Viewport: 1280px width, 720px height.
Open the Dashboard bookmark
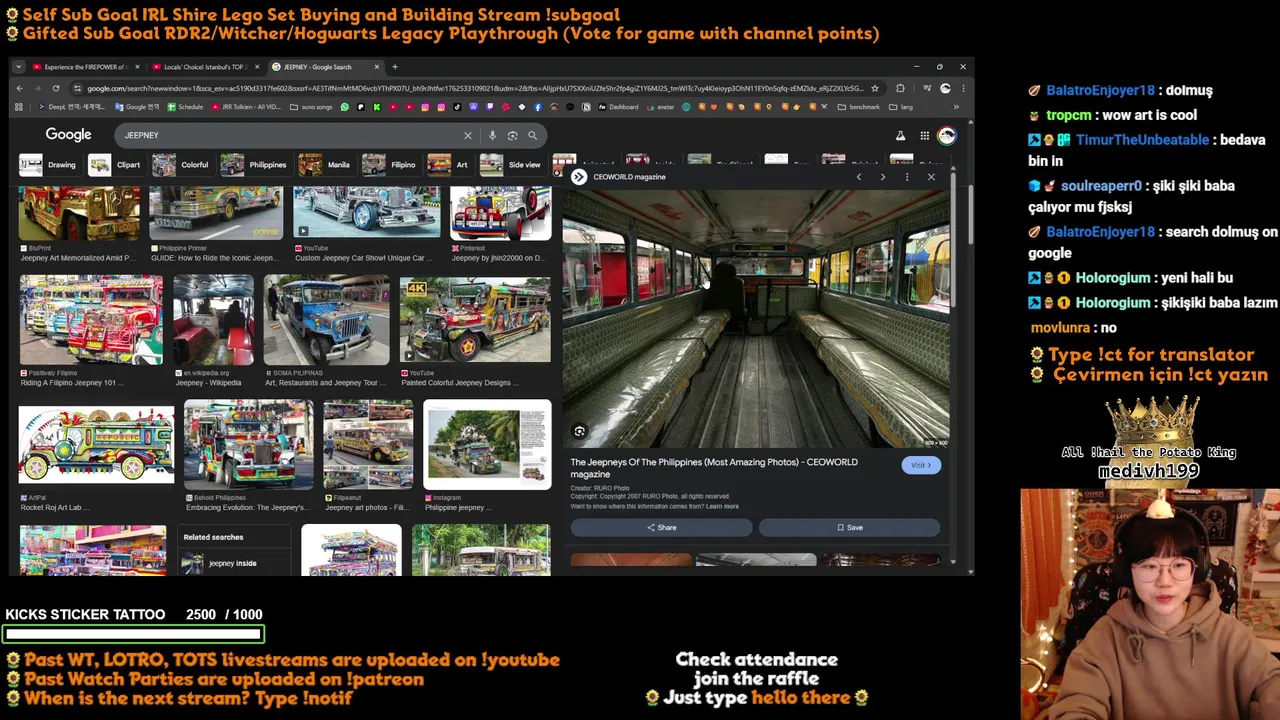[618, 107]
